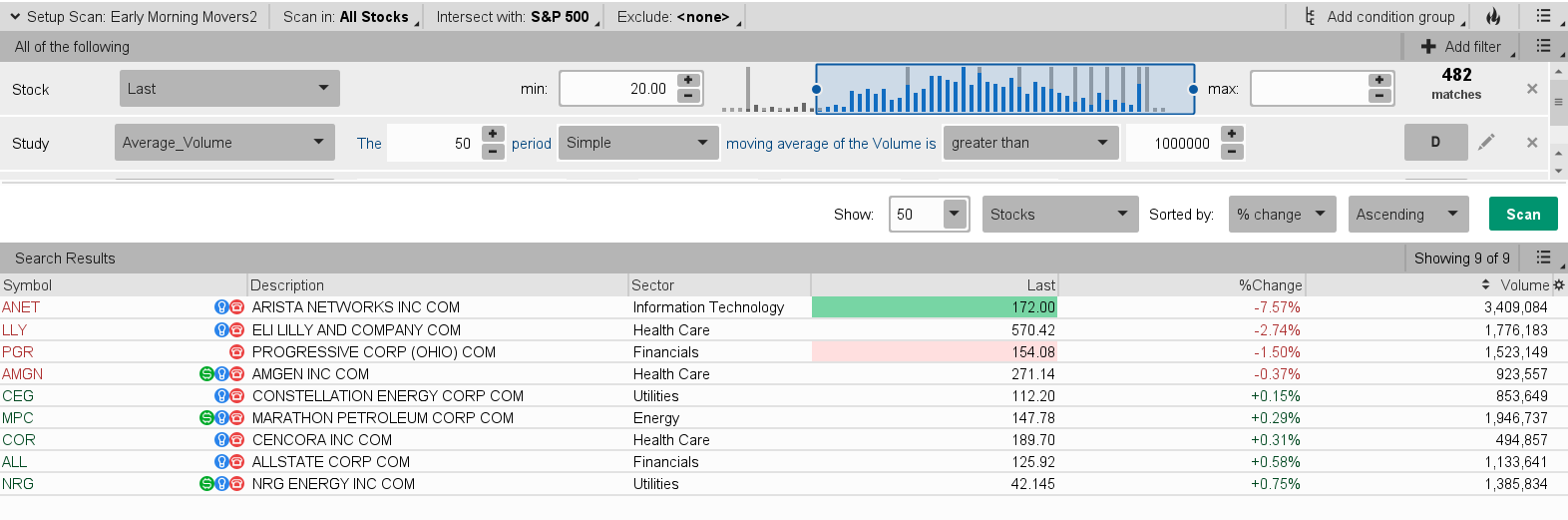Click the right handle of the price range slider
1568x520 pixels.
click(1193, 89)
